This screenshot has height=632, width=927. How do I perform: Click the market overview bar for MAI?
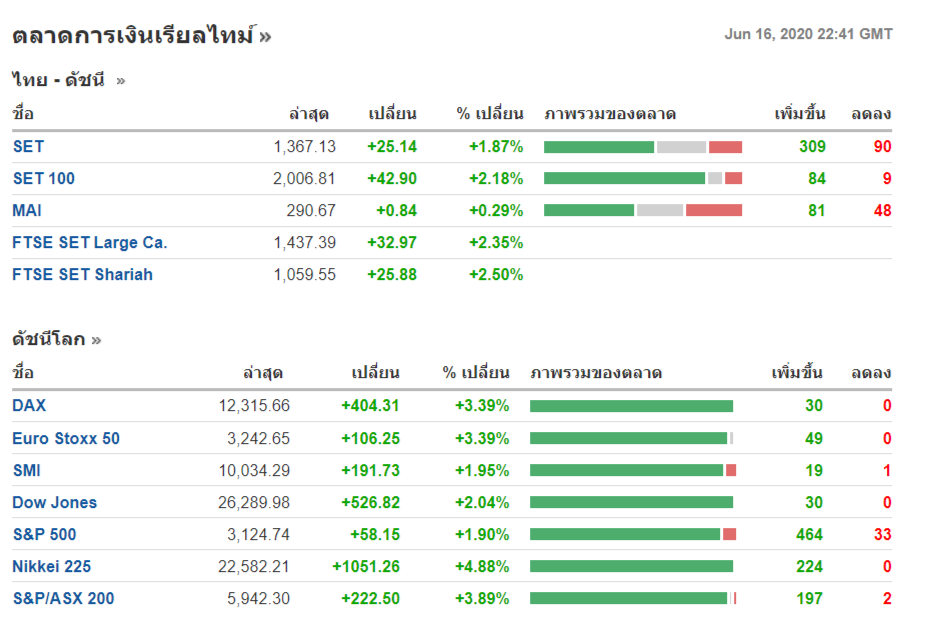pyautogui.click(x=642, y=211)
